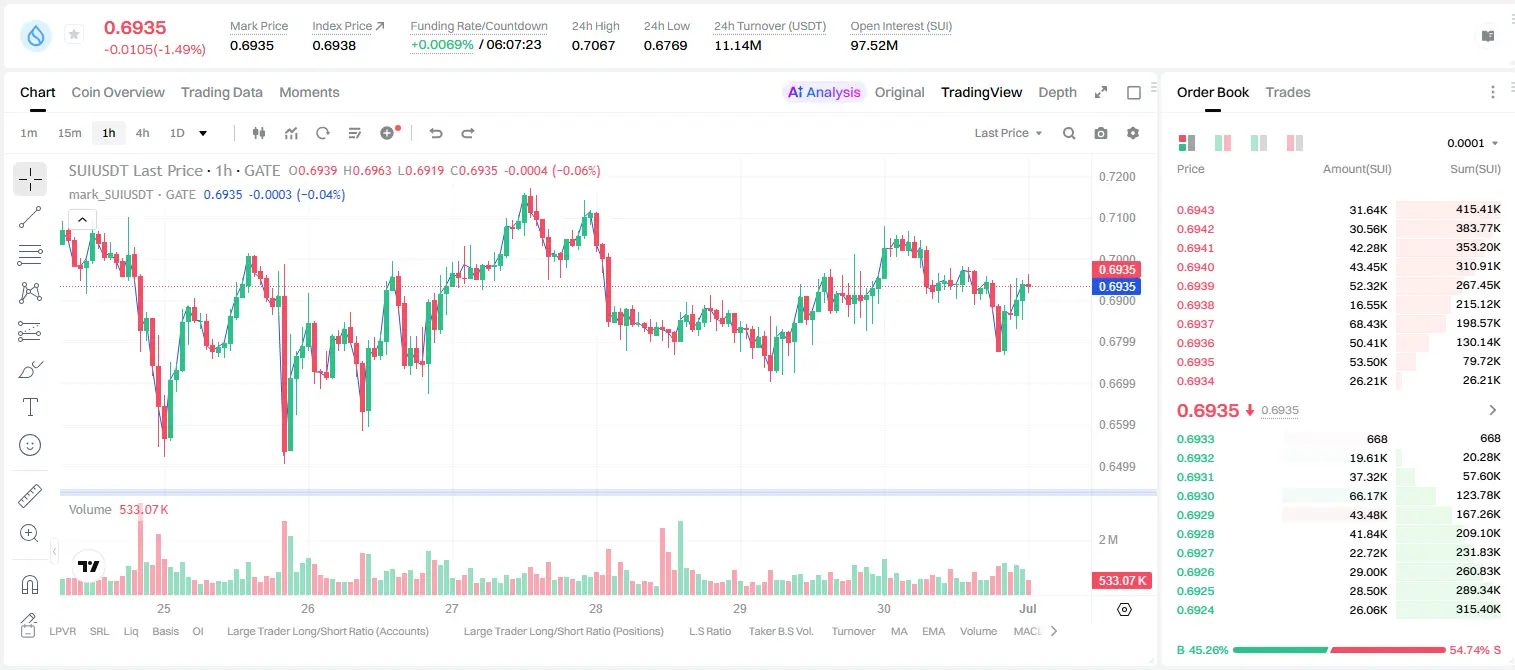Image resolution: width=1515 pixels, height=670 pixels.
Task: Click the 0.6940 sell order row
Action: pos(1338,267)
